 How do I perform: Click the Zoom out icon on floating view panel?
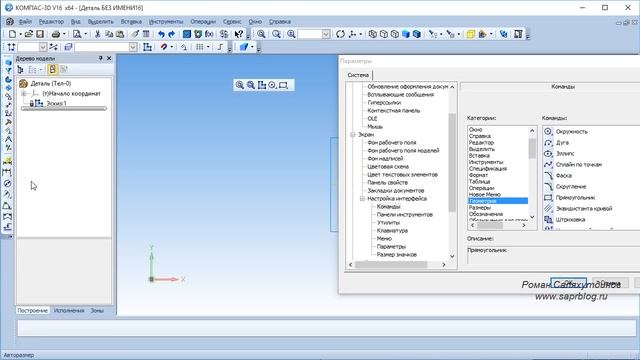251,85
